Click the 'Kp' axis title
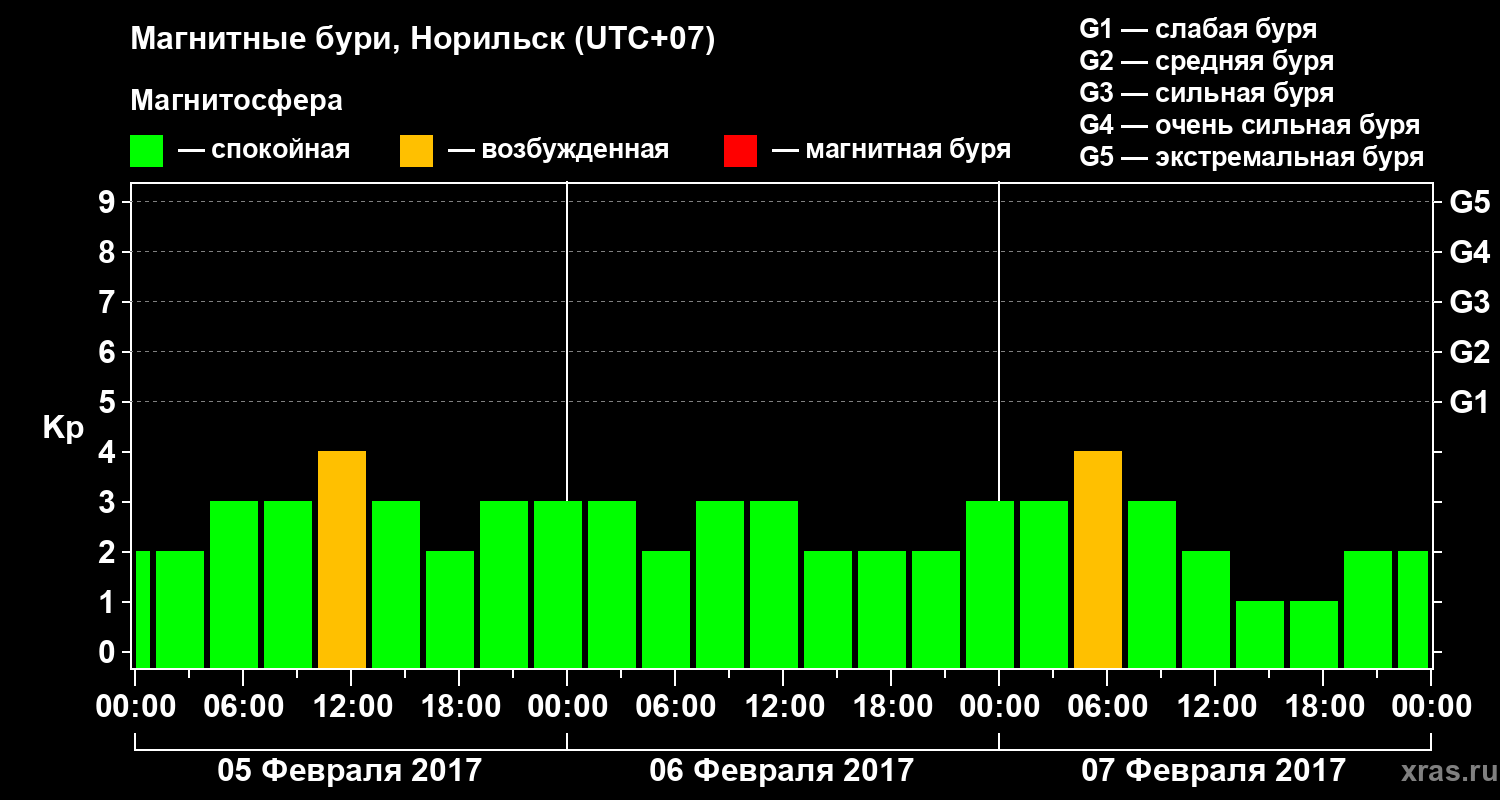 (x=63, y=428)
